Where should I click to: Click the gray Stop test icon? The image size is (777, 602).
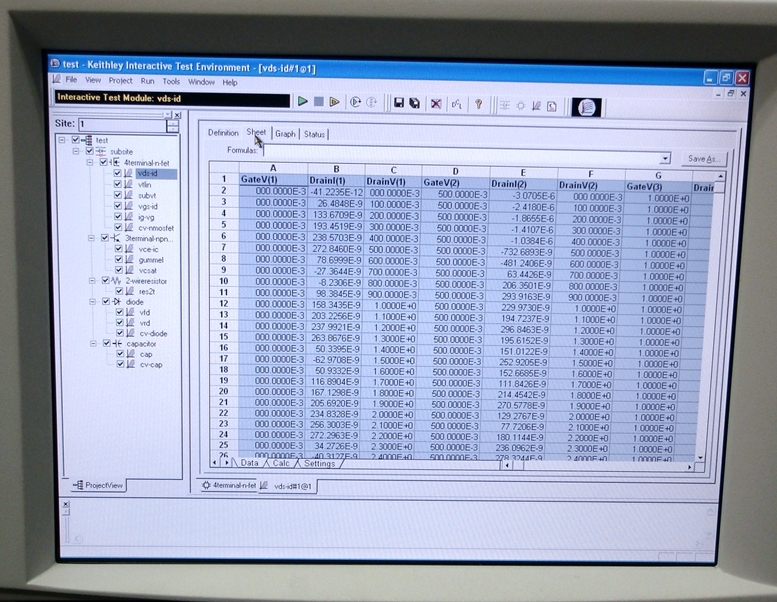(x=319, y=102)
